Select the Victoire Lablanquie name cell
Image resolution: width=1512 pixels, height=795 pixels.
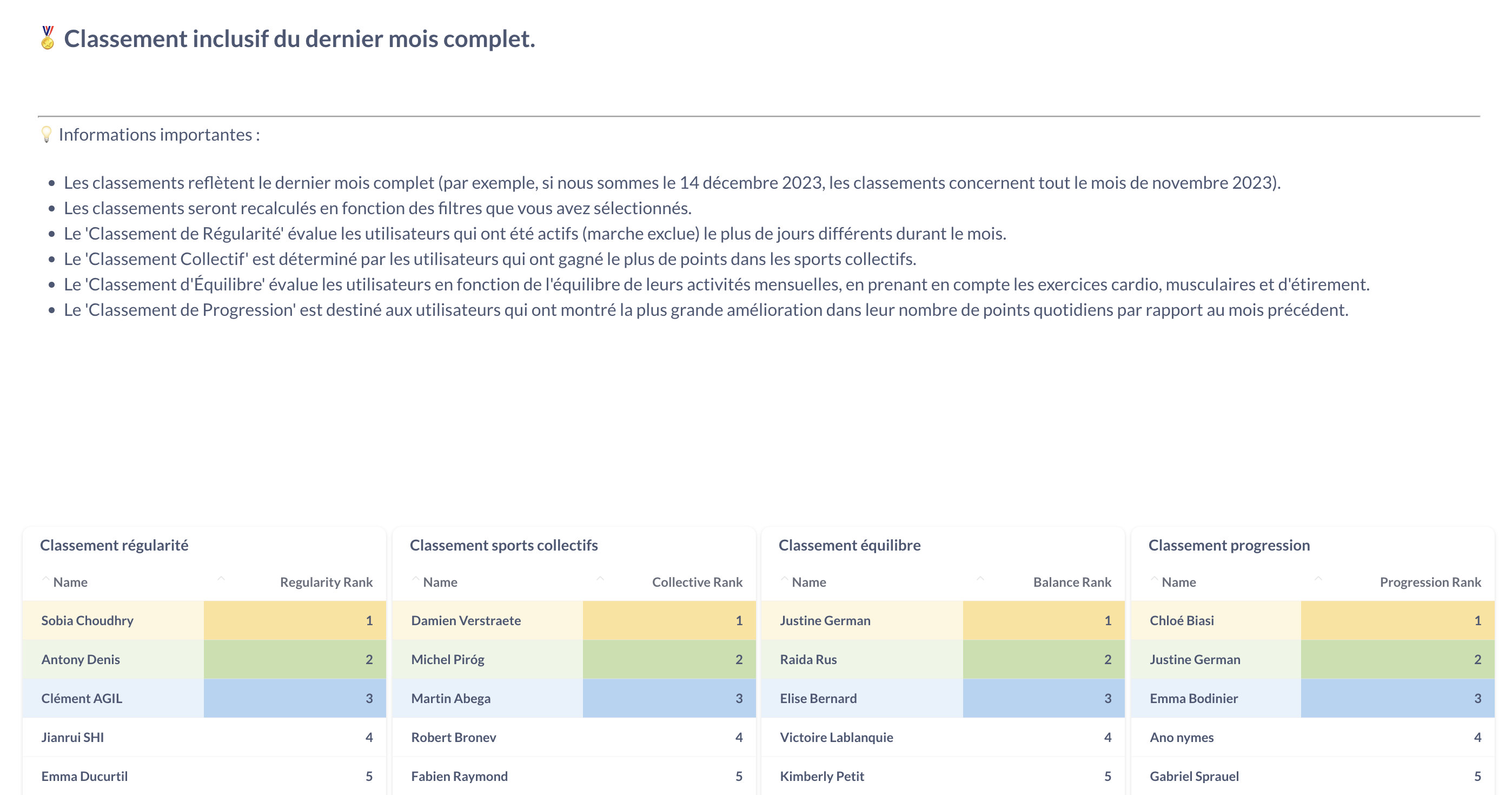point(837,737)
